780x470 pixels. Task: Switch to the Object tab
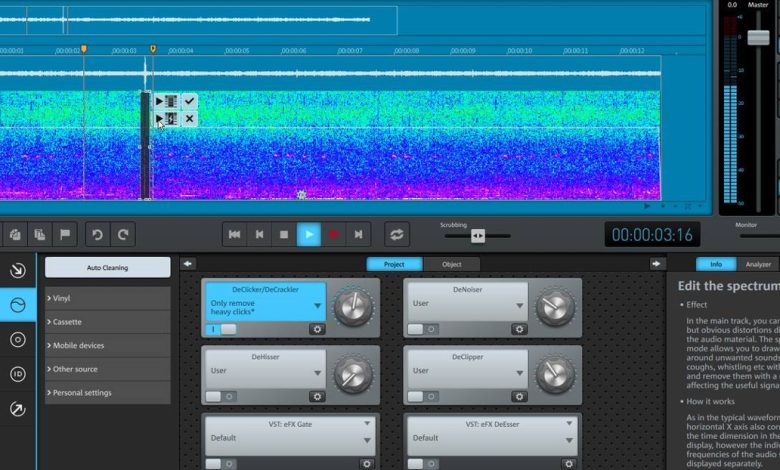point(452,264)
